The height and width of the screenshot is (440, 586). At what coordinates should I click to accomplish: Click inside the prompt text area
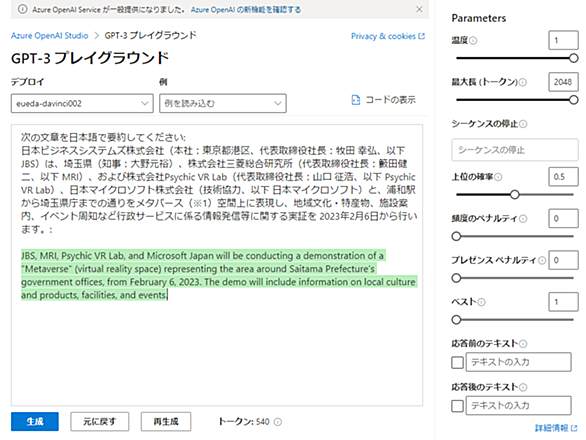217,265
